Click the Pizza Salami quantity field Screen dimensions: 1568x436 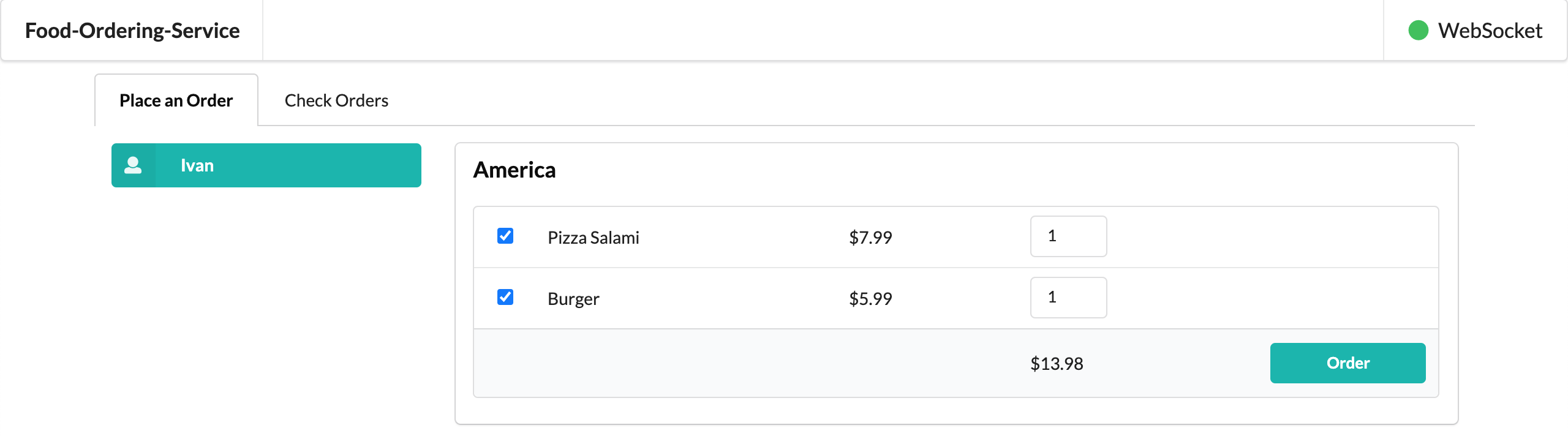tap(1068, 236)
